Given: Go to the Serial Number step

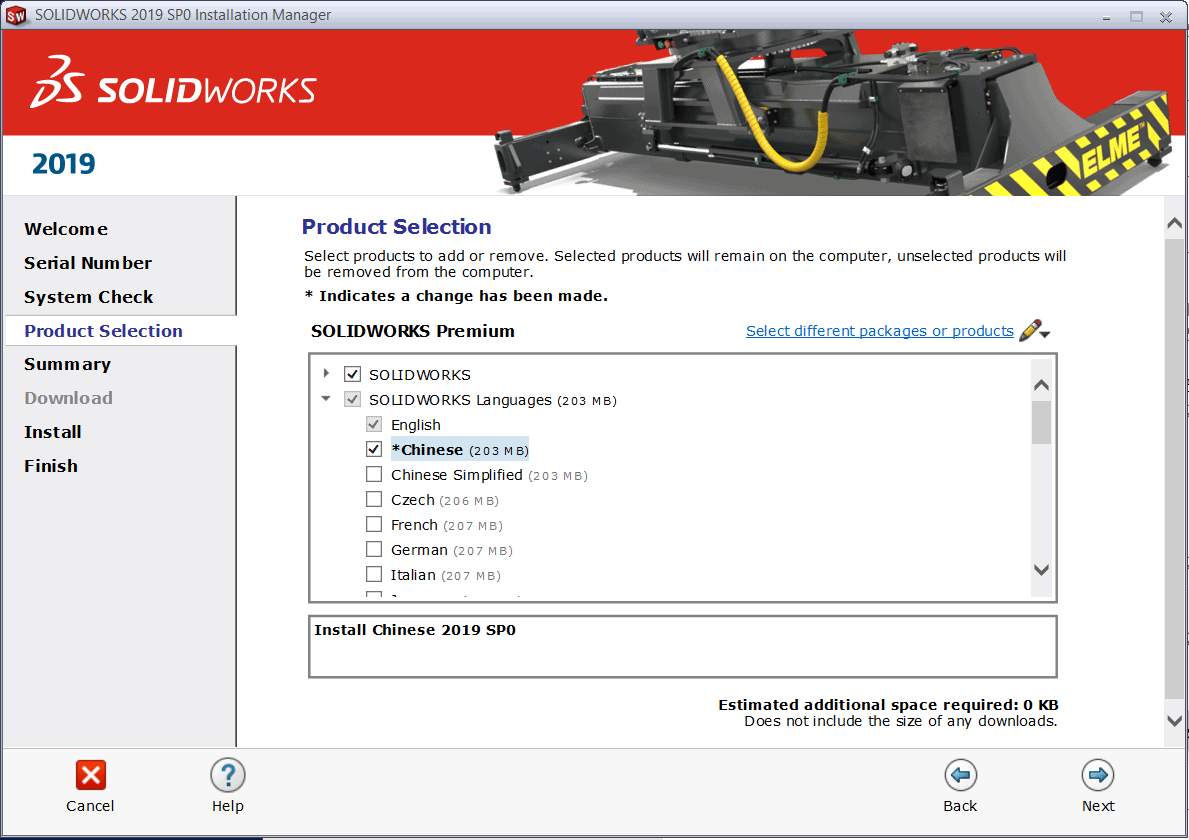Looking at the screenshot, I should click(x=88, y=263).
